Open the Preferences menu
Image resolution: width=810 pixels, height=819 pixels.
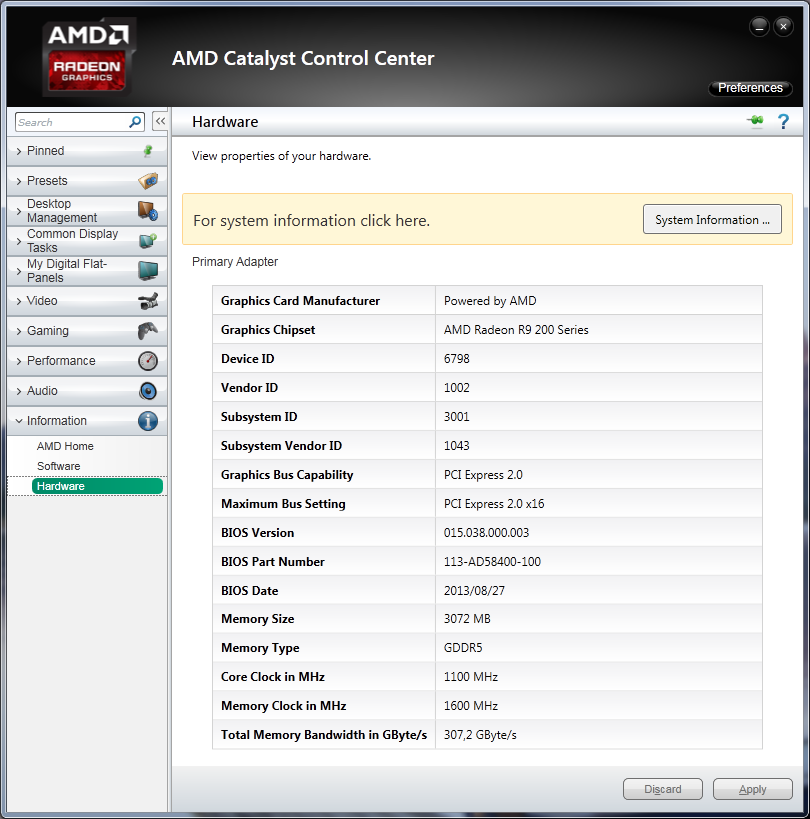pyautogui.click(x=750, y=88)
